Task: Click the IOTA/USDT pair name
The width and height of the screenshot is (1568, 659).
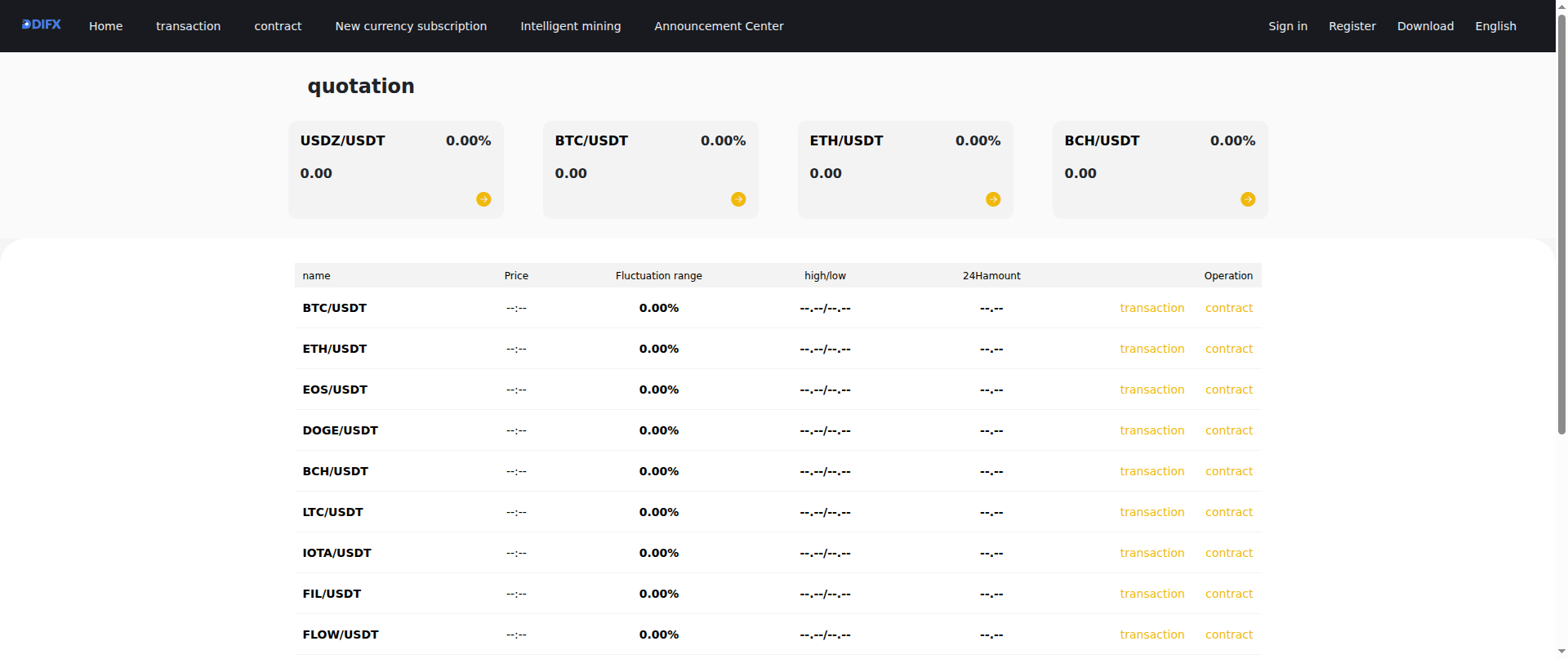Action: (336, 553)
